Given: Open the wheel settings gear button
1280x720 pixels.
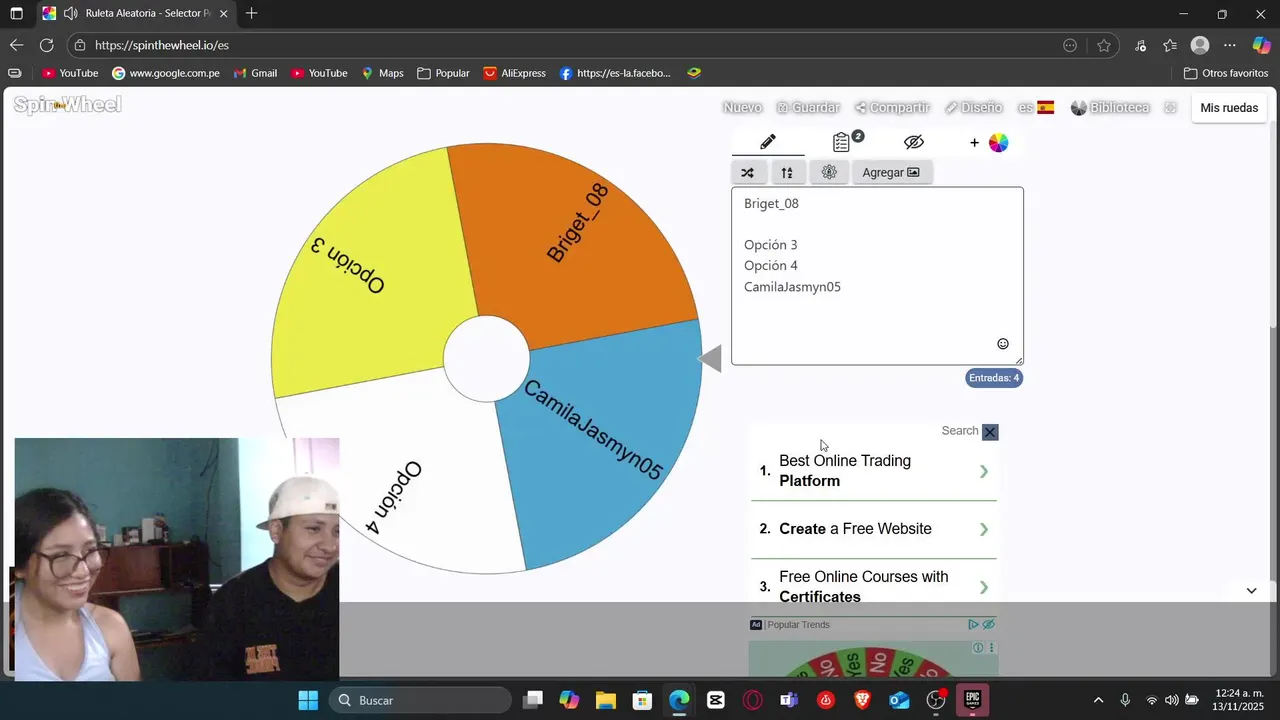Looking at the screenshot, I should tap(829, 172).
